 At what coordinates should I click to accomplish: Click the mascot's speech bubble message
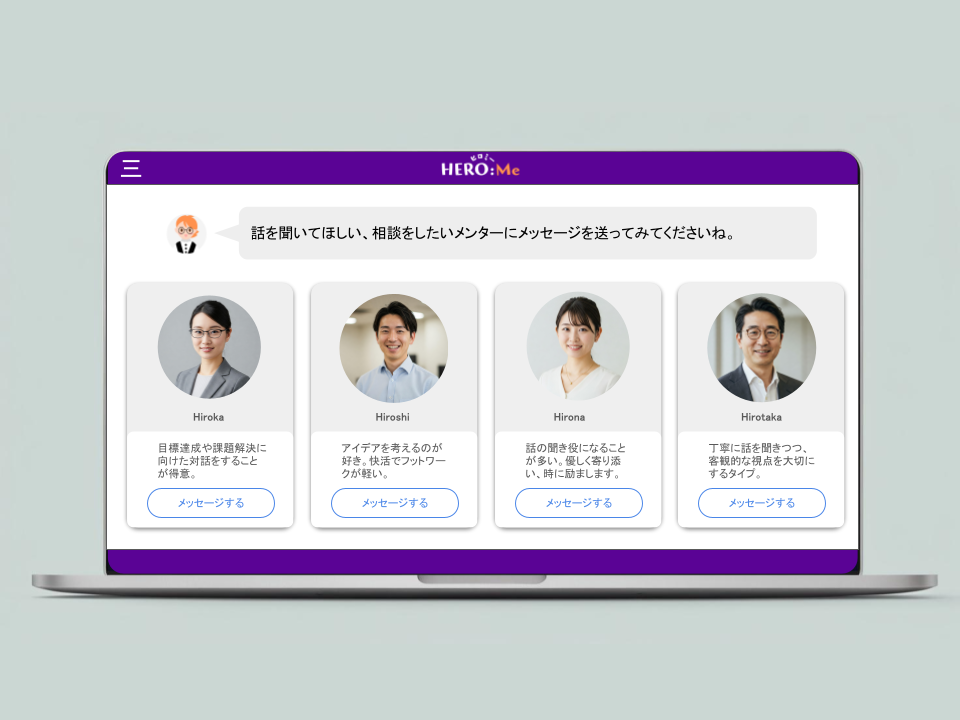pyautogui.click(x=527, y=233)
